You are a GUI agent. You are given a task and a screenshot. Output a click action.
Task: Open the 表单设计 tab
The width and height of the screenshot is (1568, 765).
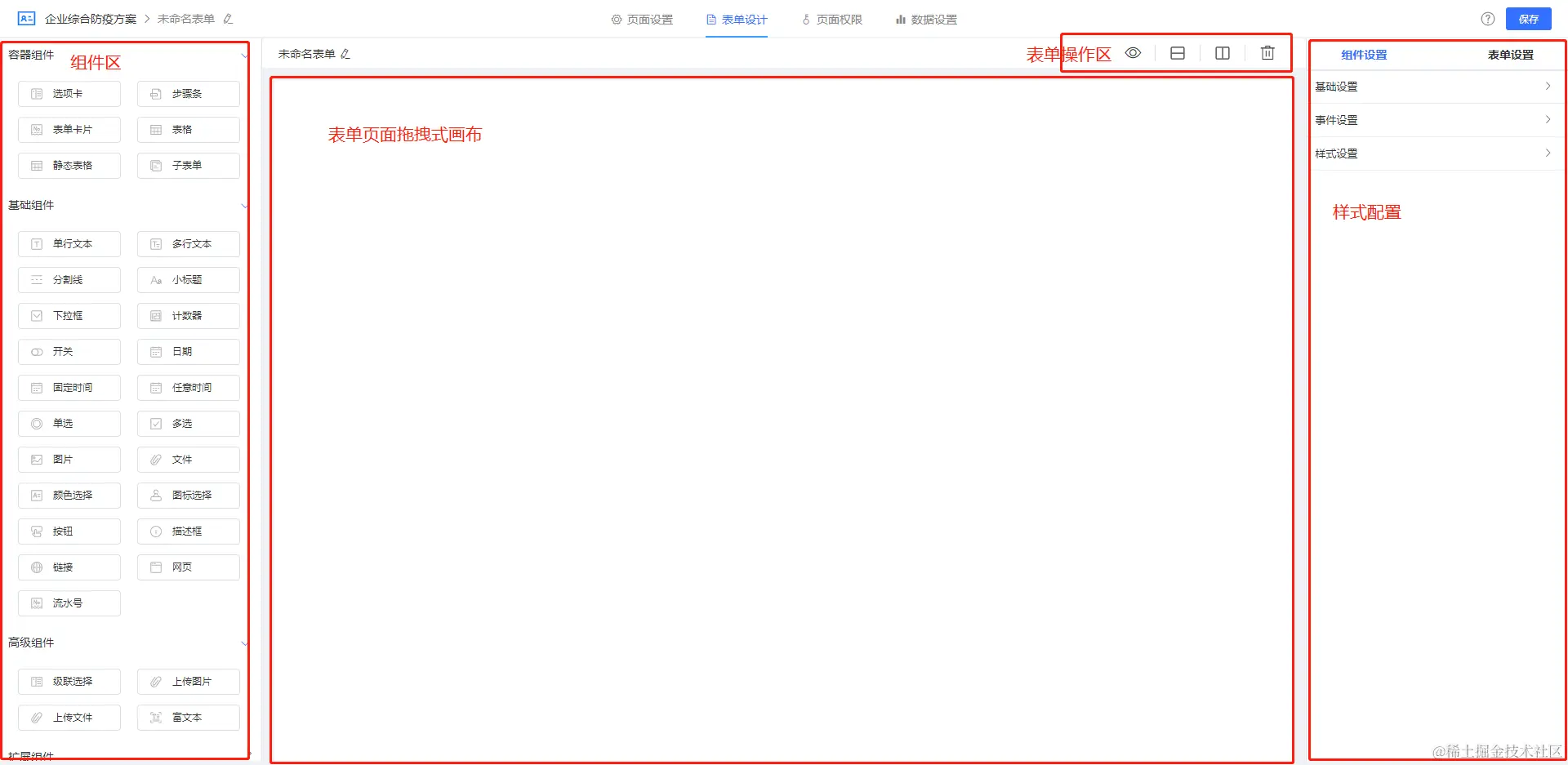(x=737, y=20)
